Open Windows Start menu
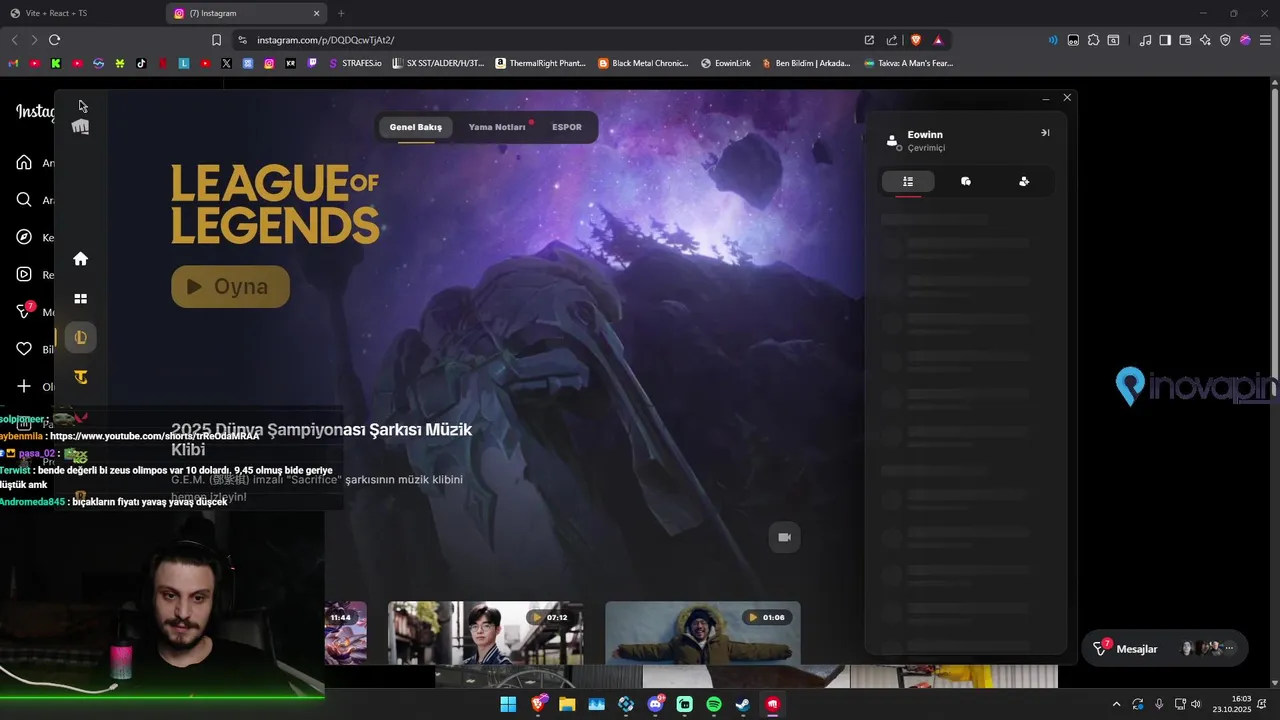The image size is (1280, 720). click(508, 704)
